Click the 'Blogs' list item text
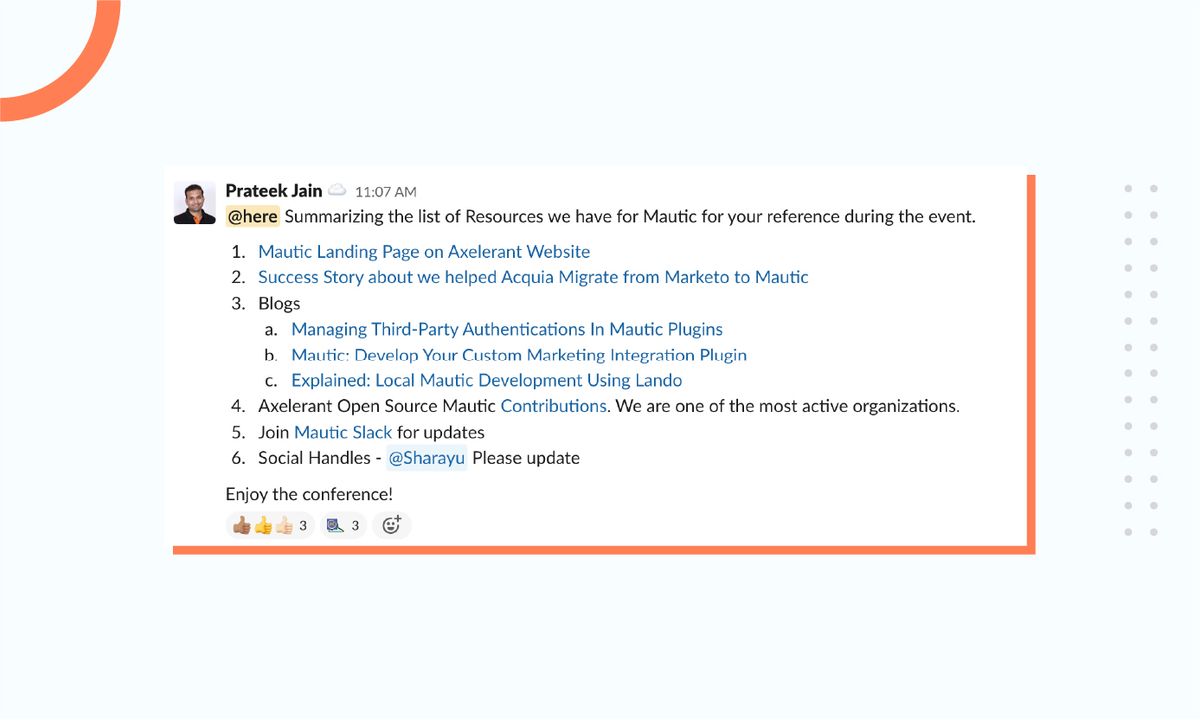1200x720 pixels. [x=279, y=303]
